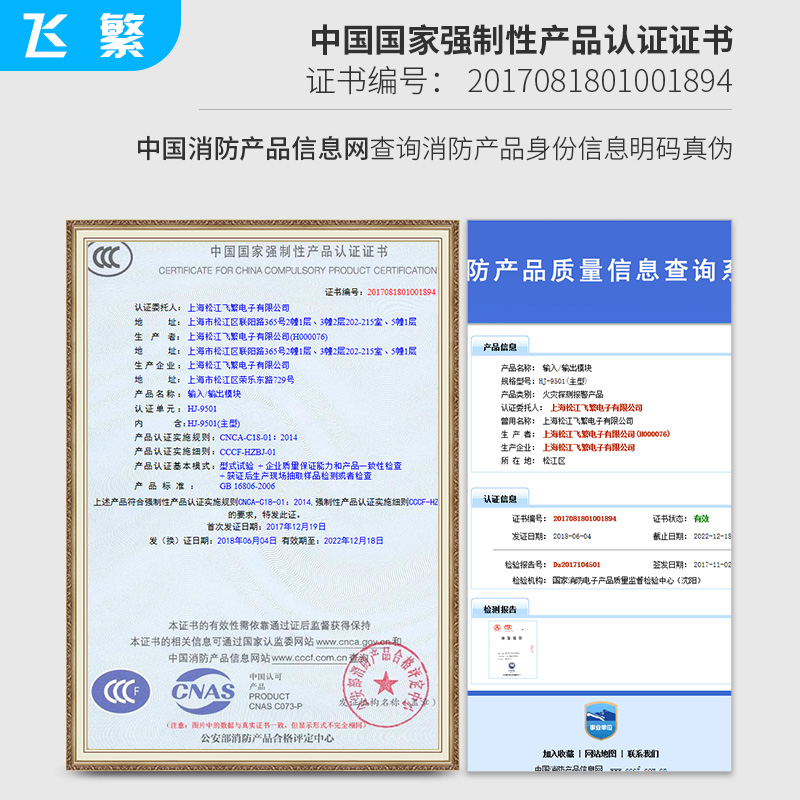This screenshot has width=800, height=800.
Task: Open the 产品信息 tab
Action: click(x=499, y=347)
